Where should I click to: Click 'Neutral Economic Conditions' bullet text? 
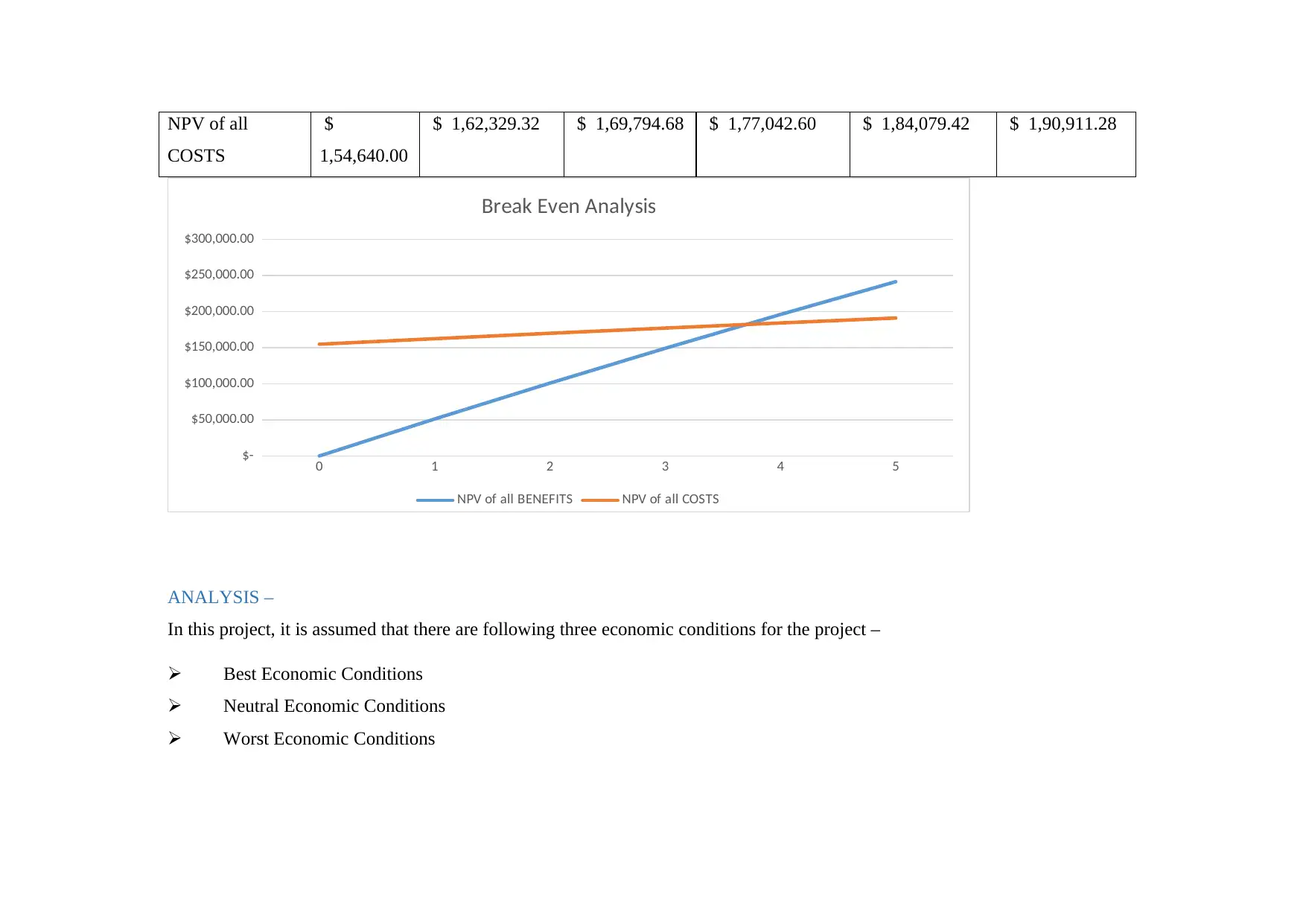[334, 707]
